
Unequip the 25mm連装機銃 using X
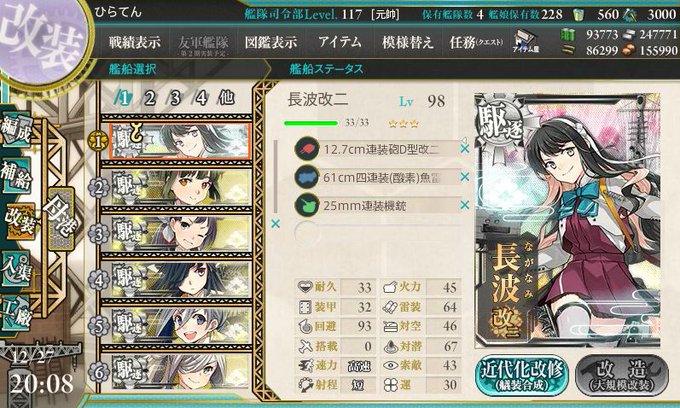coord(464,205)
